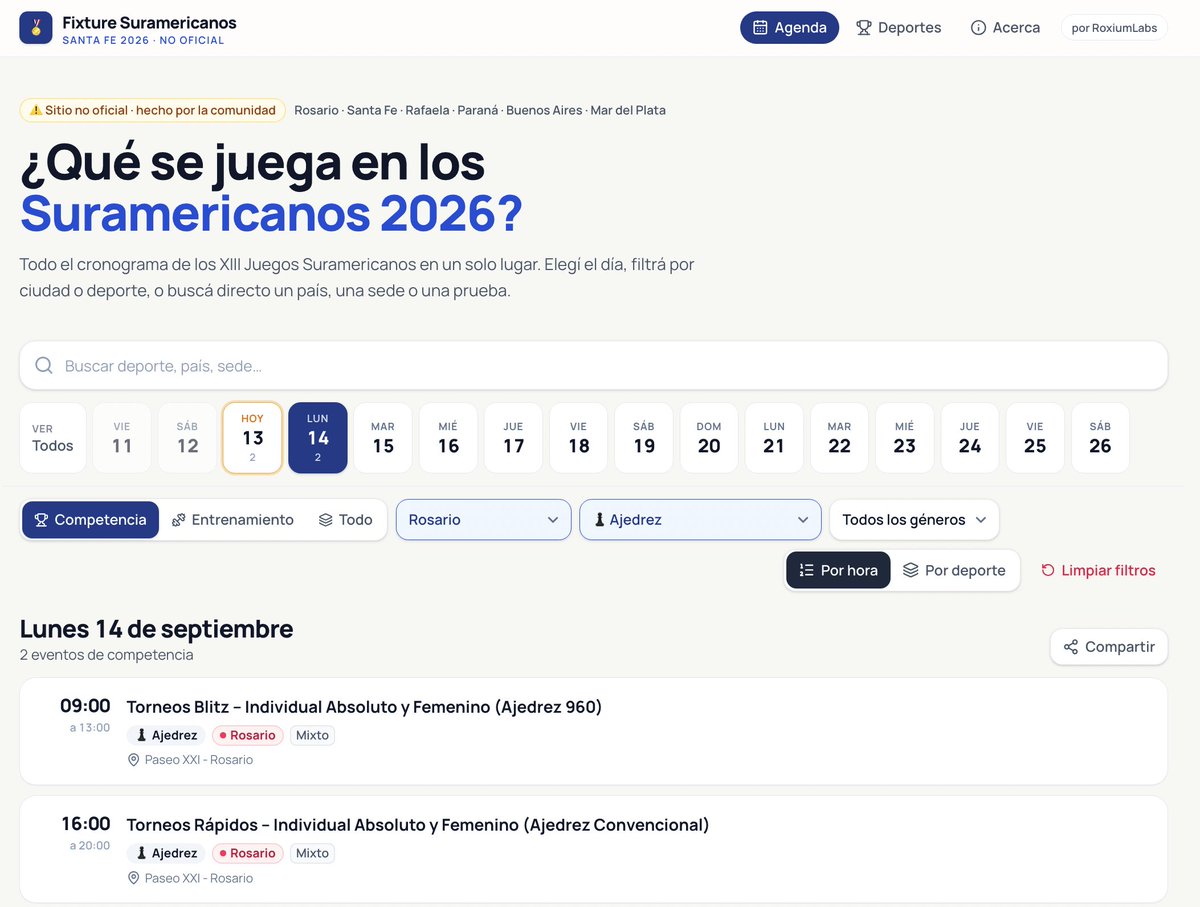Click Rosario tag on the Torneos Blitz event

[247, 735]
